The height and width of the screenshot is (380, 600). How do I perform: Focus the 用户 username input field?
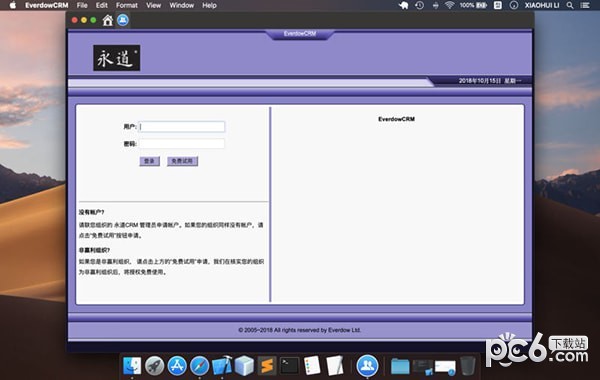click(x=182, y=127)
